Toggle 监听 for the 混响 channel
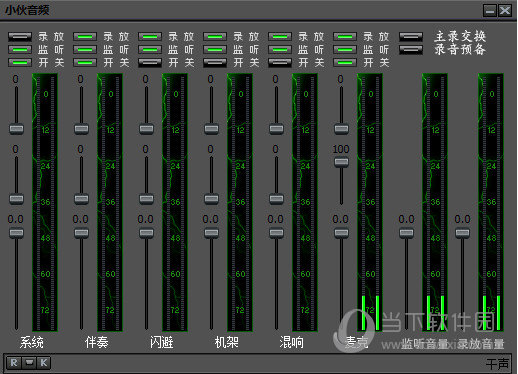Screen dimensions: 518x374 point(280,50)
